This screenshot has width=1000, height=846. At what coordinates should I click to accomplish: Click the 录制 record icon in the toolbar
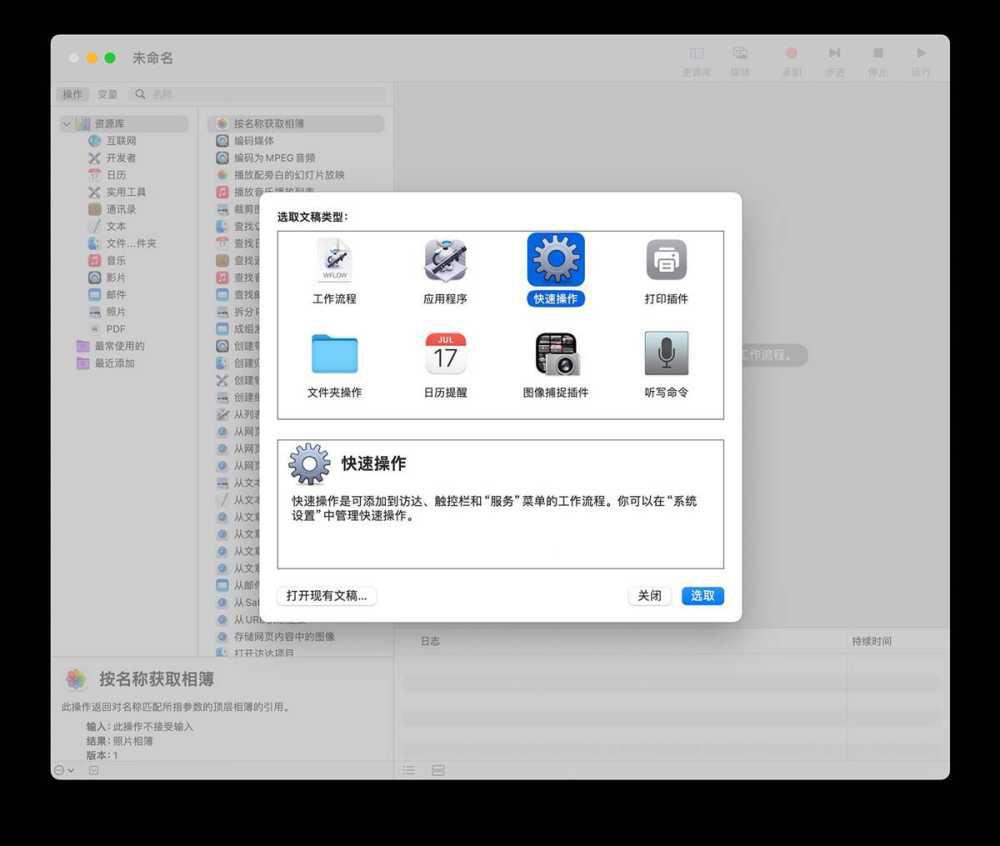791,53
